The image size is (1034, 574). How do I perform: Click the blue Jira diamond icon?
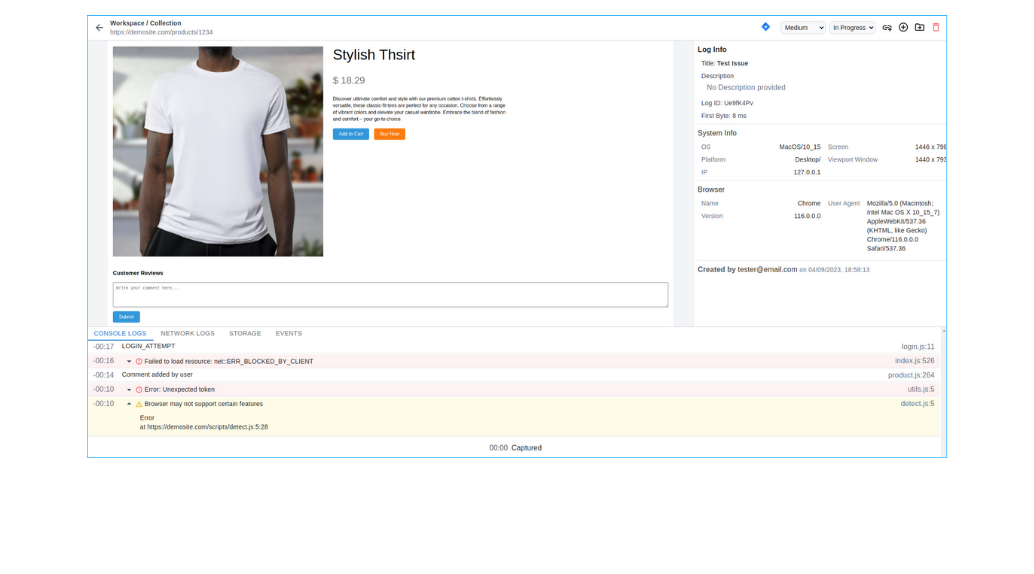(766, 27)
